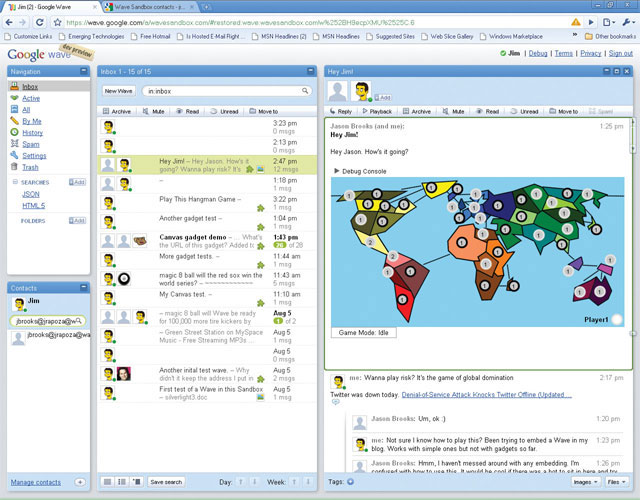The height and width of the screenshot is (500, 640).
Task: Archive the open Hey Jim wave
Action: pyautogui.click(x=417, y=111)
